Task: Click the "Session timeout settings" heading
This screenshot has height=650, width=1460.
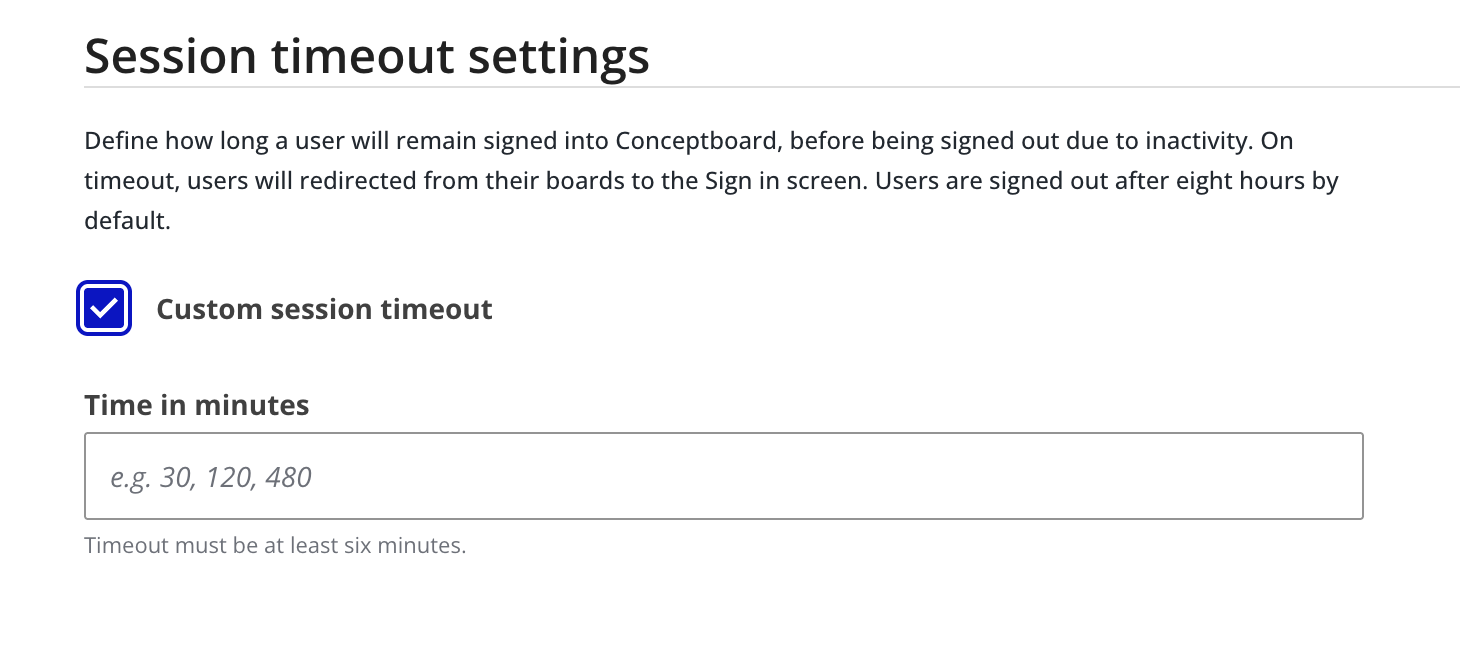Action: click(x=367, y=56)
